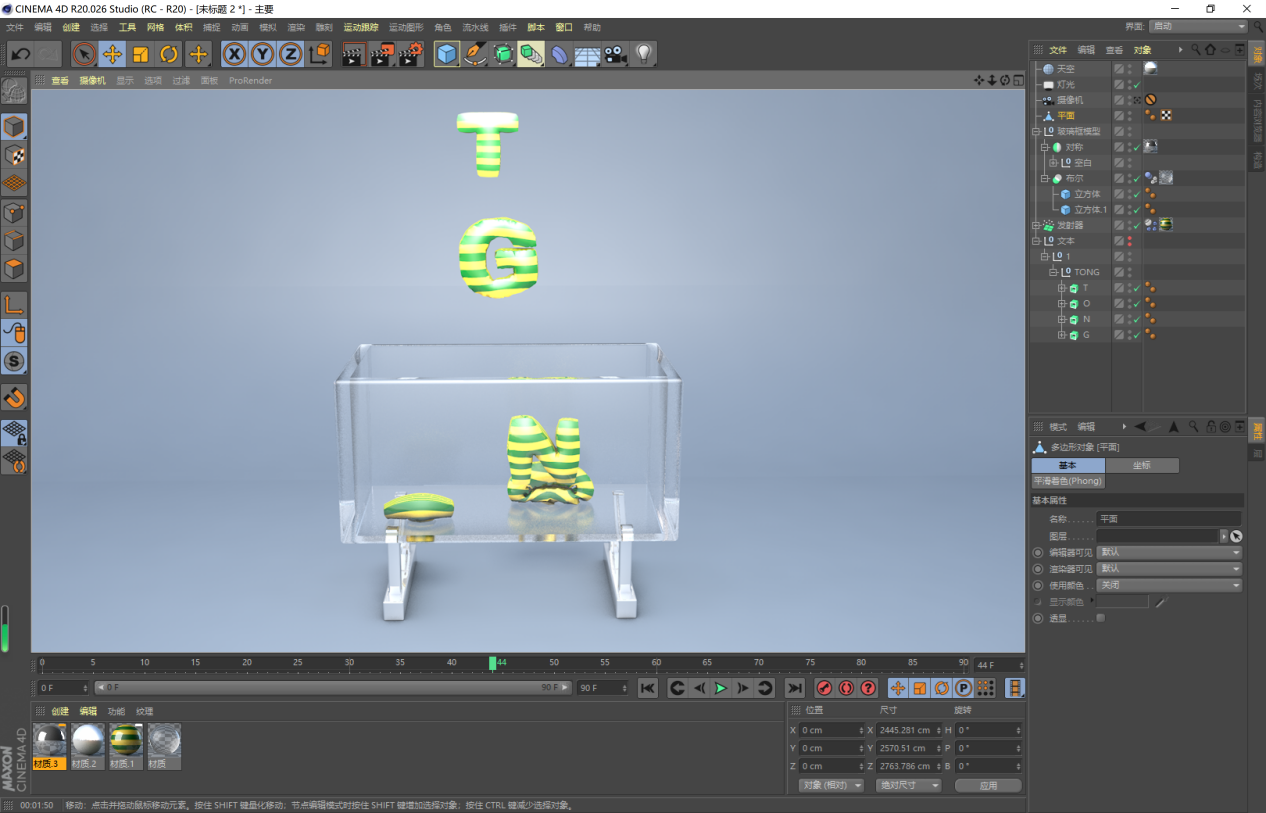Open the camera object tool
The image size is (1266, 813).
point(614,54)
